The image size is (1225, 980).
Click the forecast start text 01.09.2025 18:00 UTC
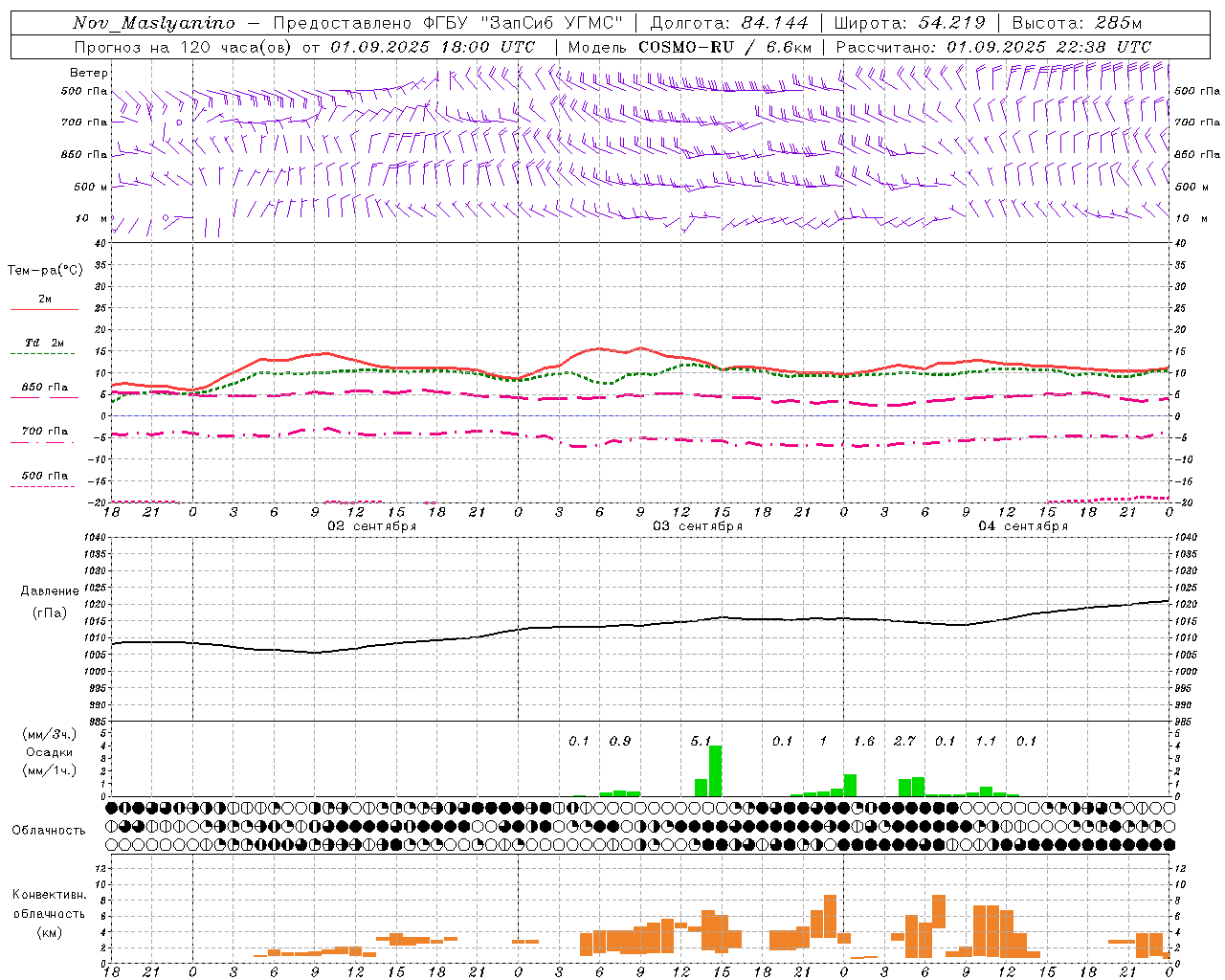(x=433, y=46)
